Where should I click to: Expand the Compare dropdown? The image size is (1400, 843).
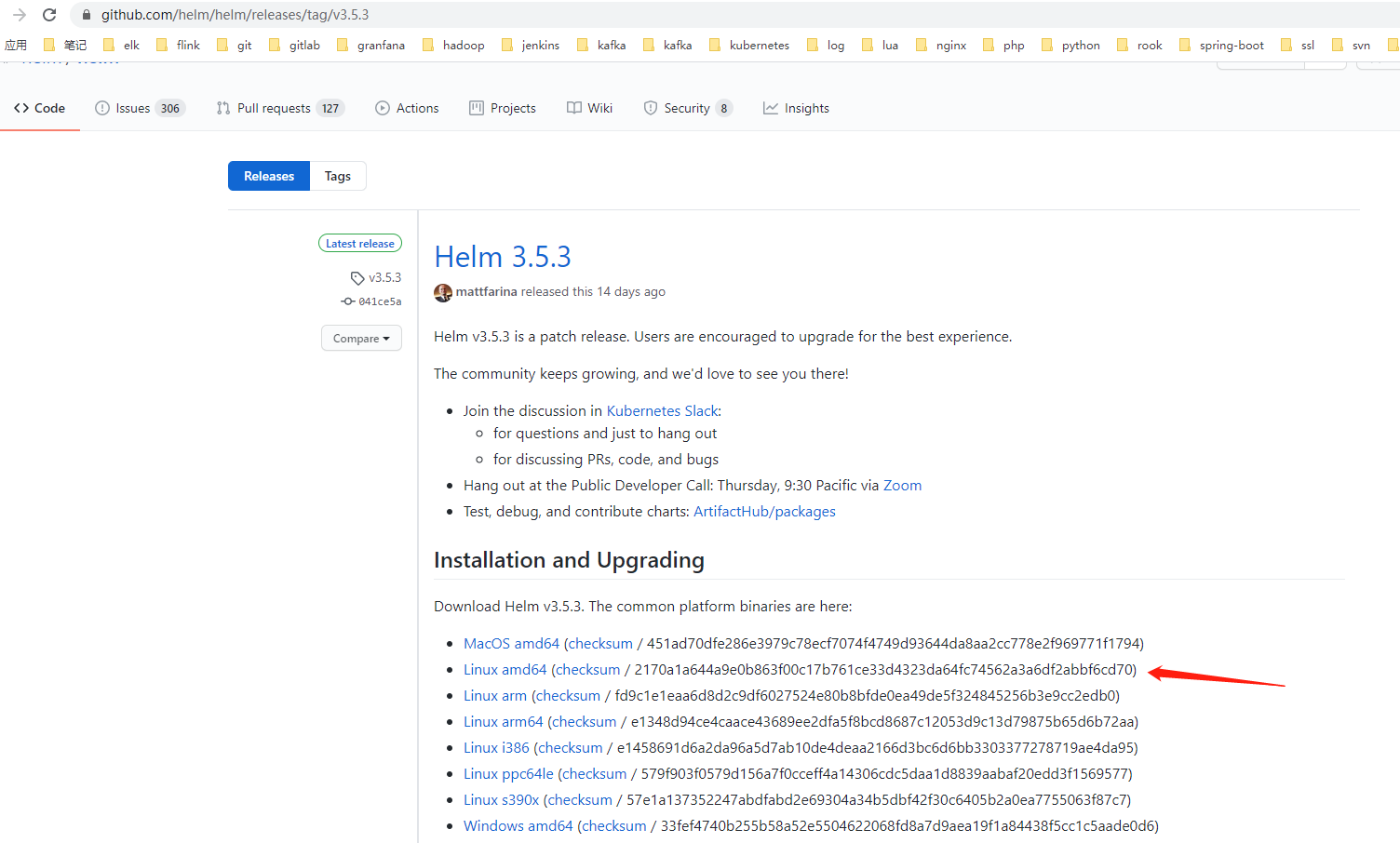coord(361,338)
